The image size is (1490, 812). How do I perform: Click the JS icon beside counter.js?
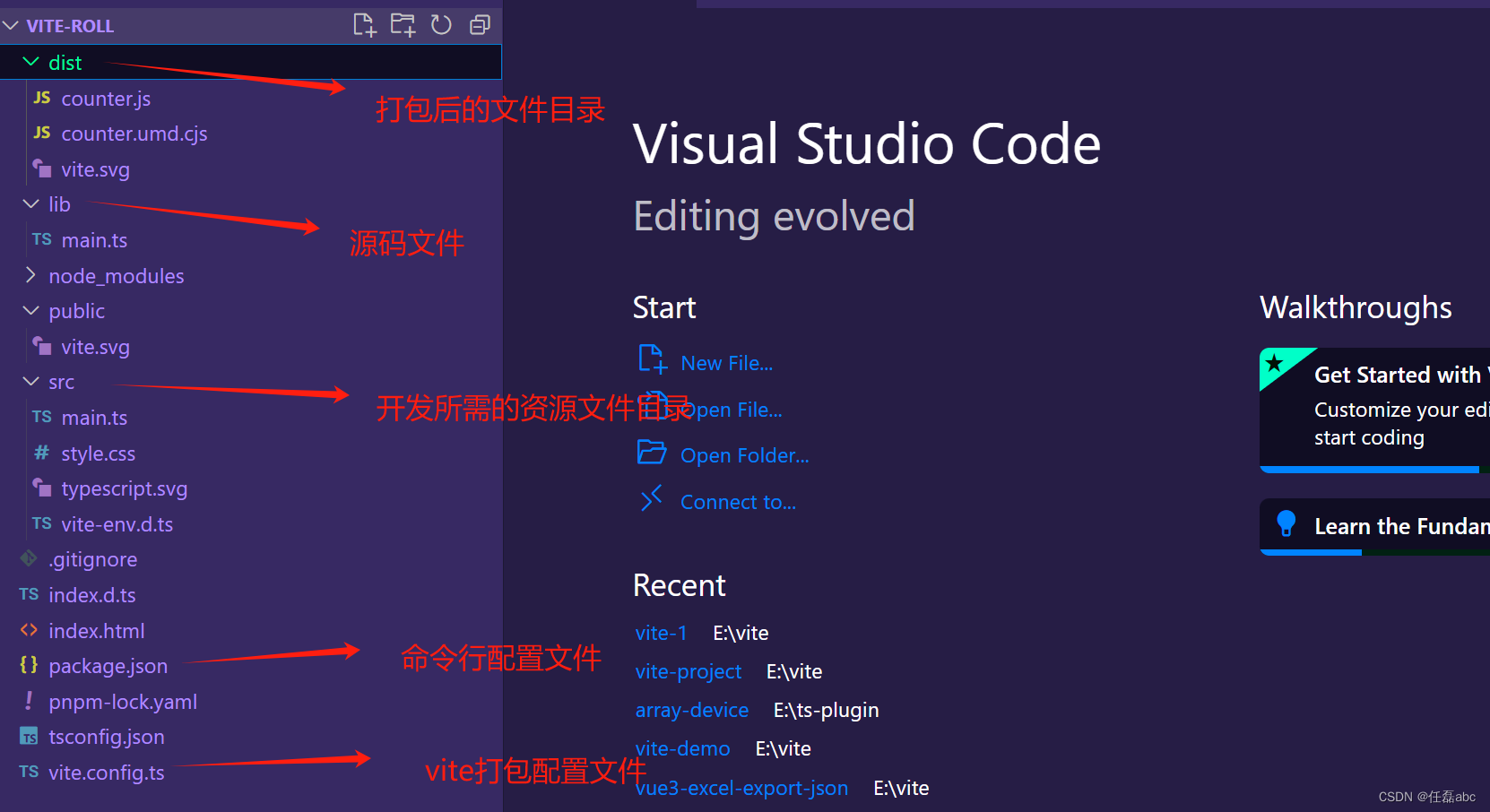click(x=42, y=98)
